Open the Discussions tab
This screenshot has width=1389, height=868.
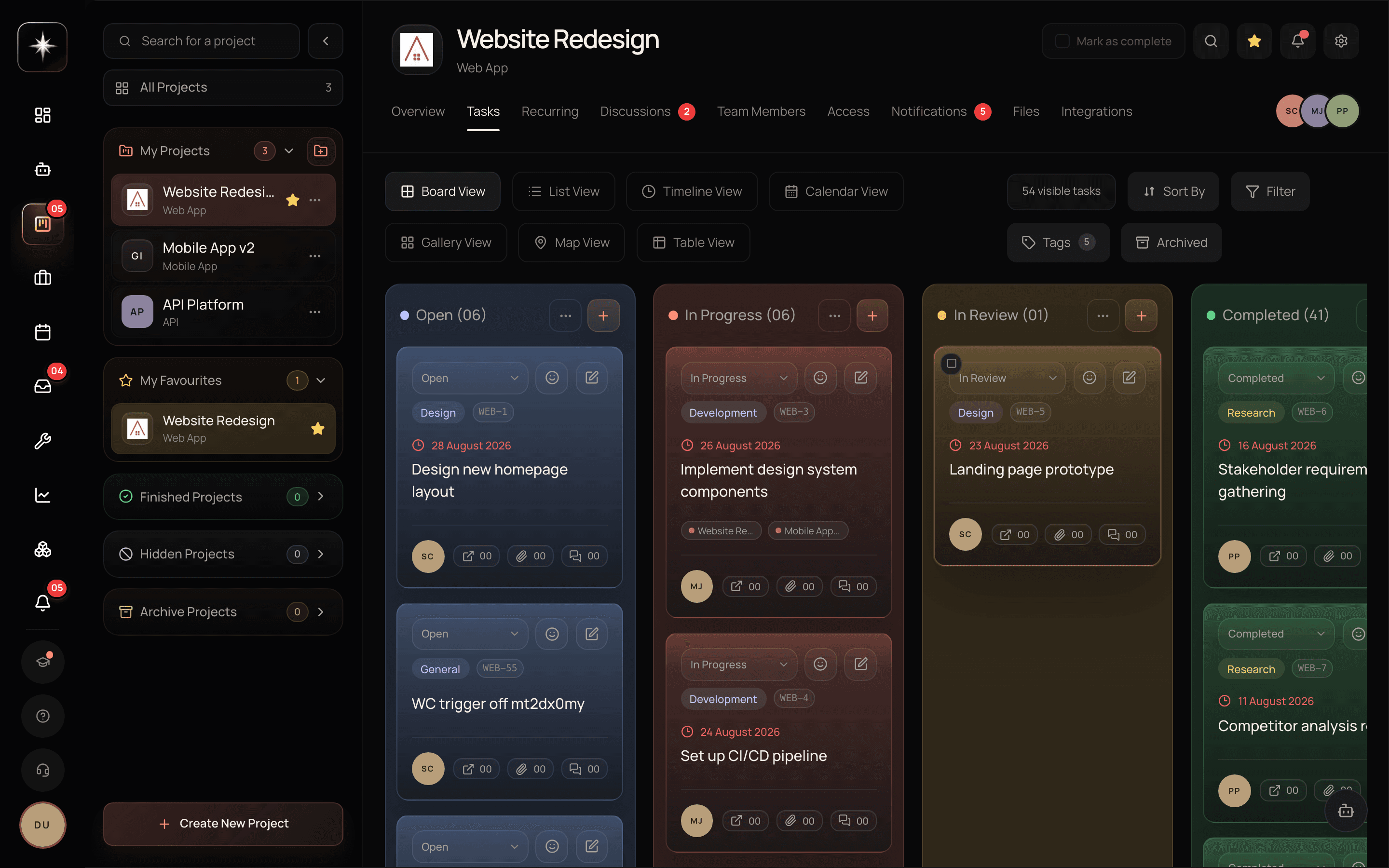point(647,111)
